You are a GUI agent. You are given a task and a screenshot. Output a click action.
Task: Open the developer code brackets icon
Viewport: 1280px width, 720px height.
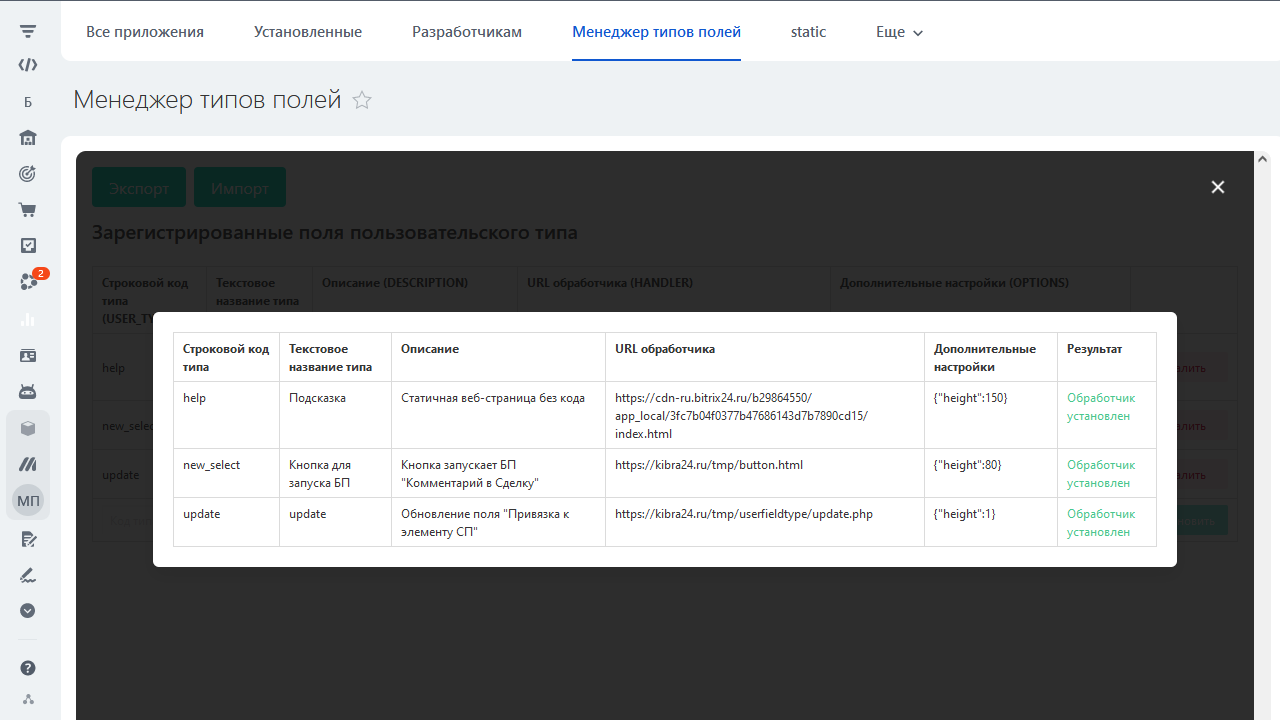click(x=28, y=65)
